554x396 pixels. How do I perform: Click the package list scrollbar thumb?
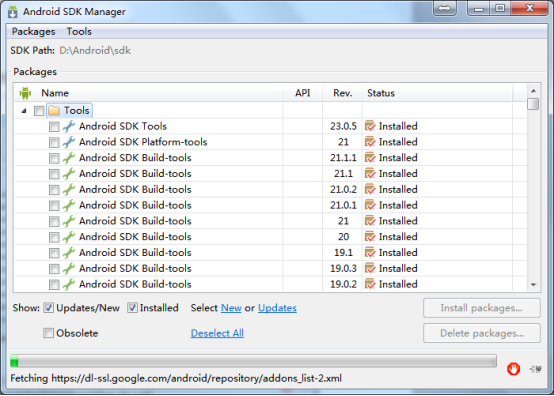(533, 104)
